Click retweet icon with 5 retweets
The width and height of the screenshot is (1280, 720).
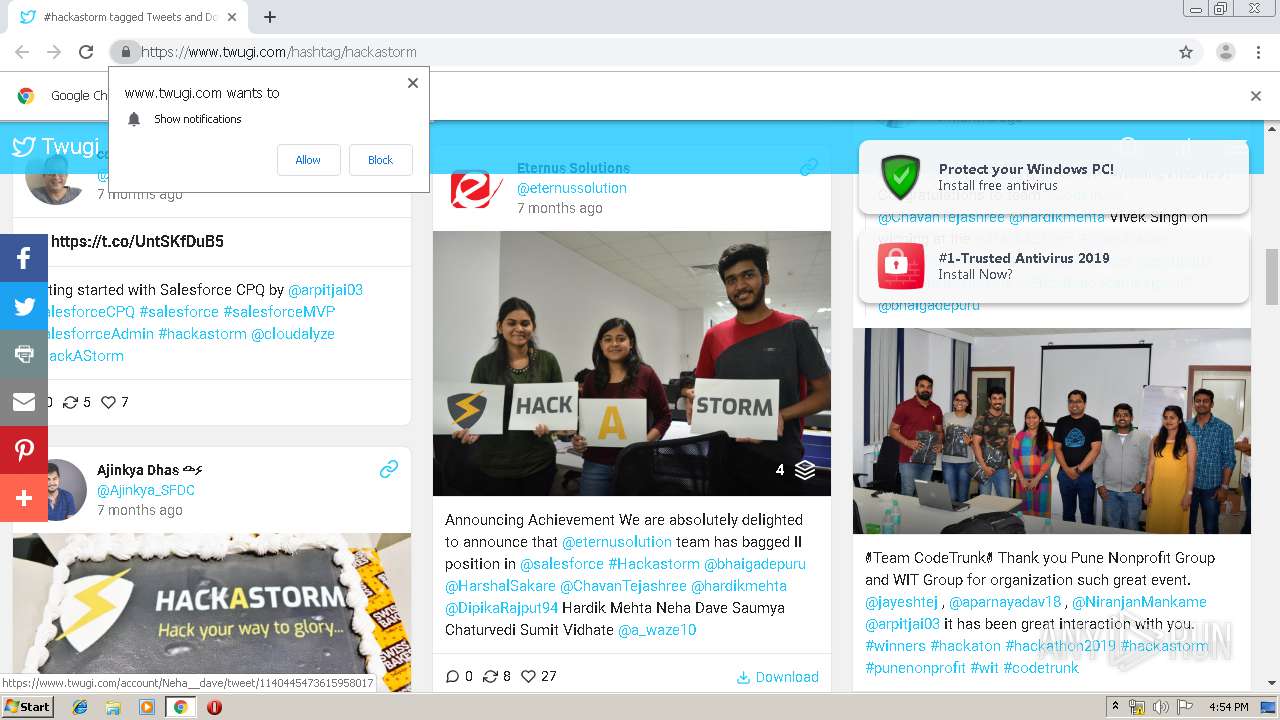(x=70, y=402)
